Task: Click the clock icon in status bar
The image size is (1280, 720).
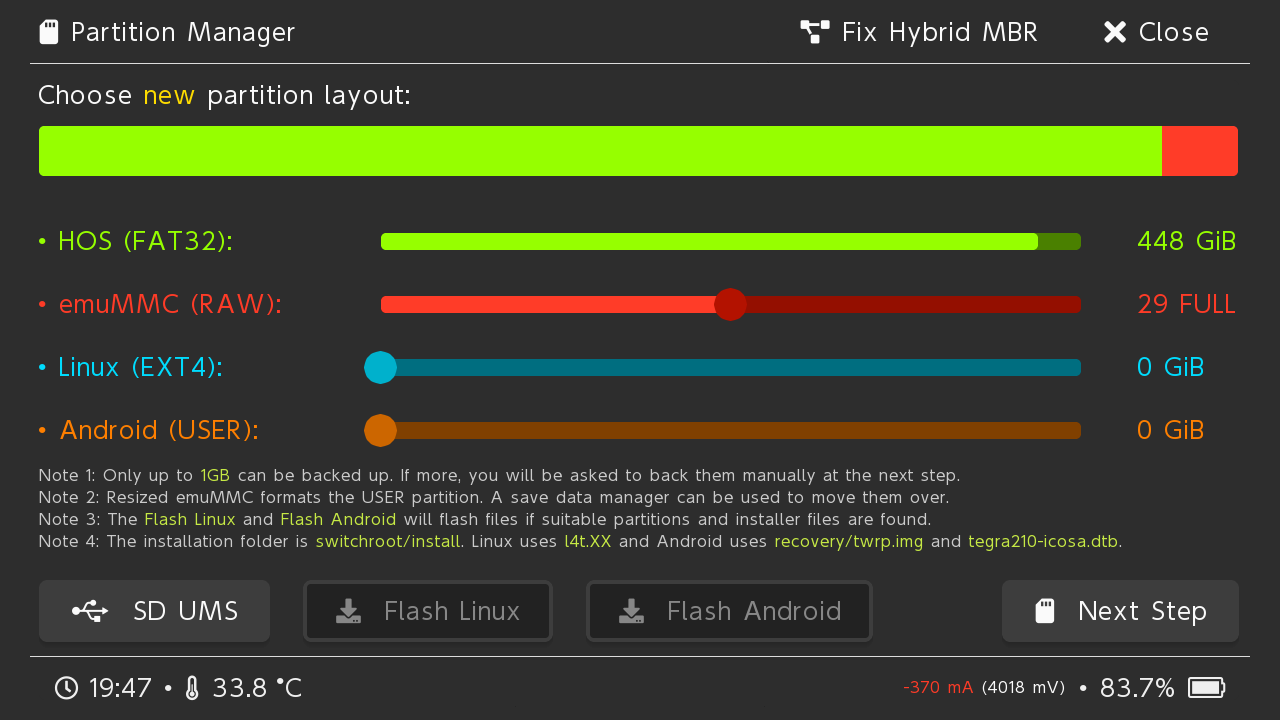Action: (x=66, y=688)
